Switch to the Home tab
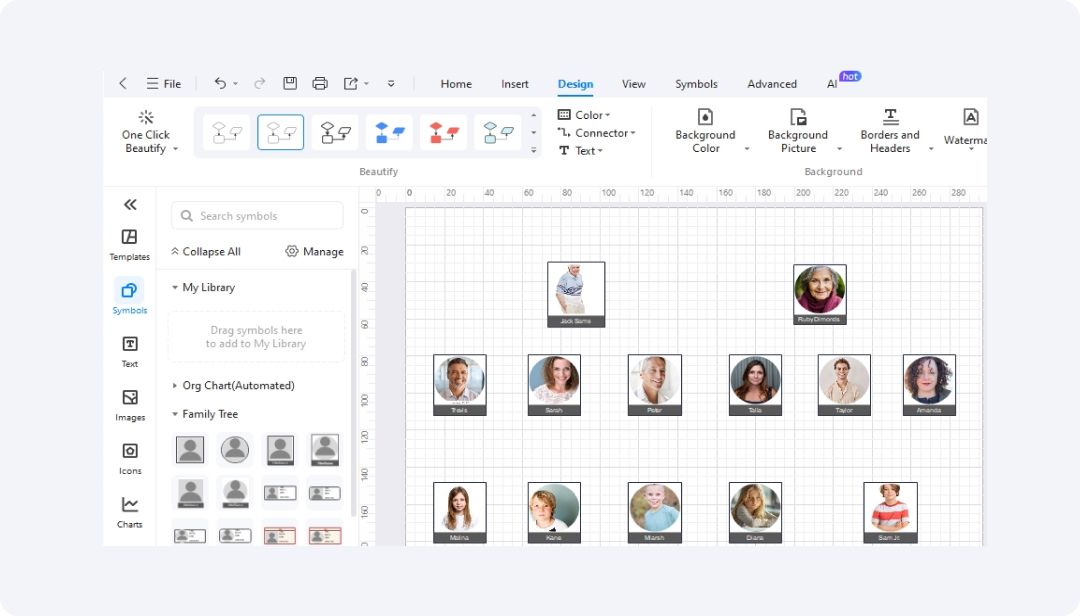This screenshot has width=1080, height=616. pos(456,84)
